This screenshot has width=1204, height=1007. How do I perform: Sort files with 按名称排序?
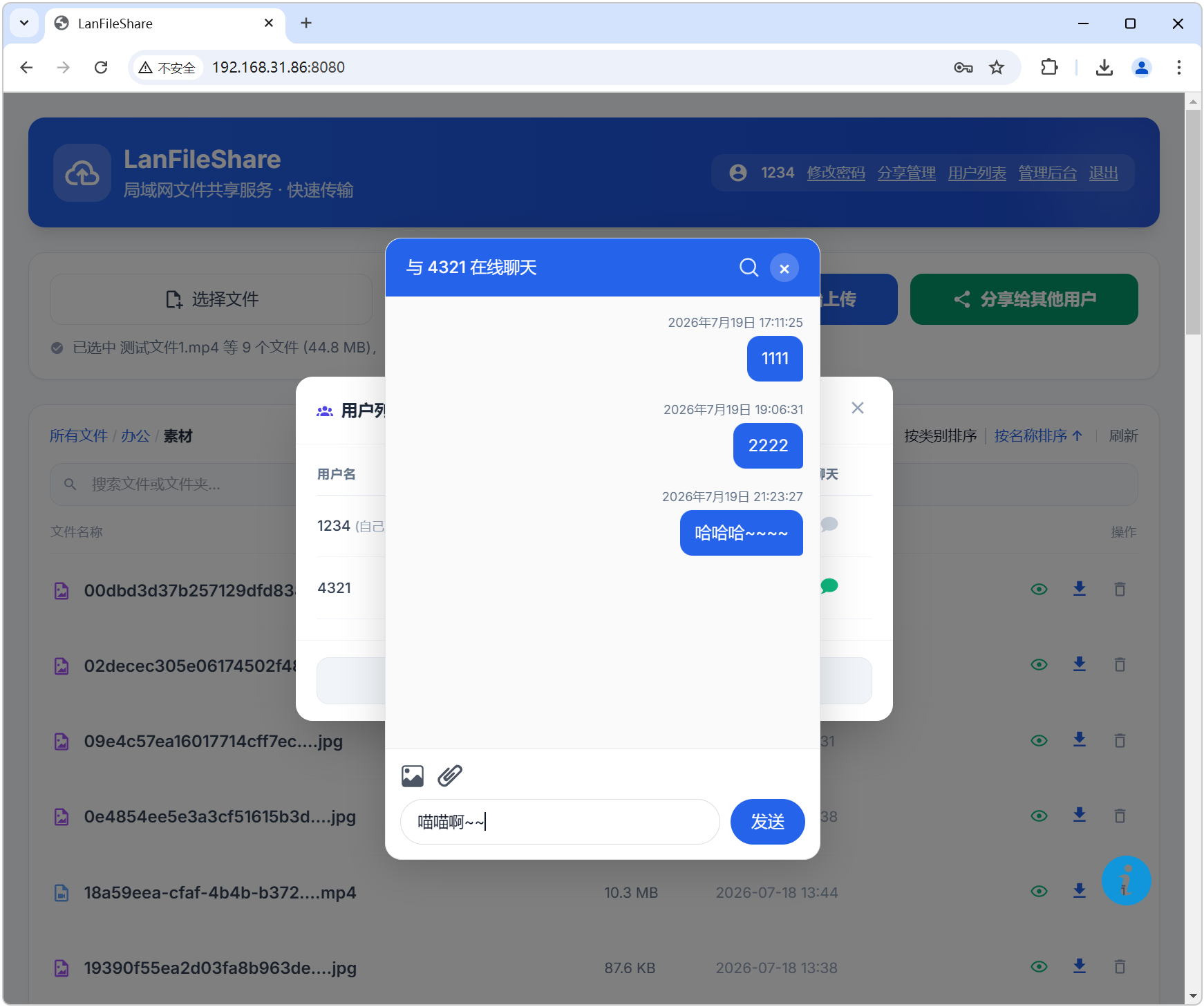[1038, 436]
